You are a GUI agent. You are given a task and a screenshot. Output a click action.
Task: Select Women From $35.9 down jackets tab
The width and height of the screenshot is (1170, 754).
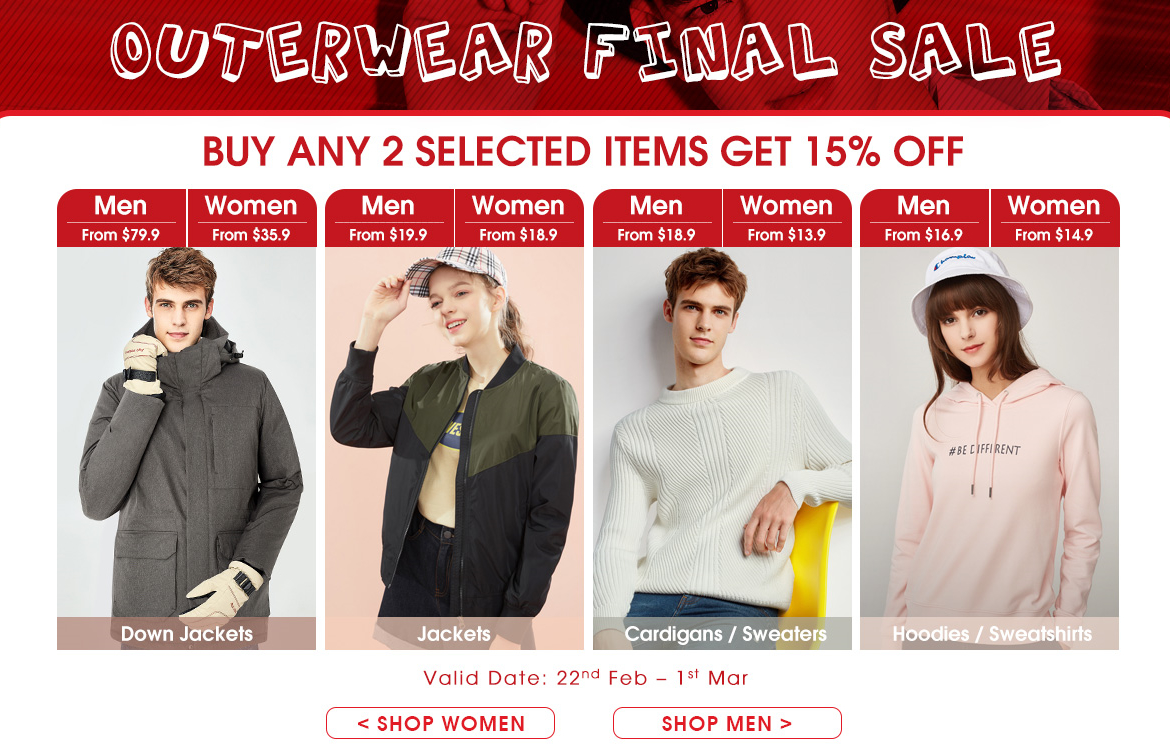(251, 218)
